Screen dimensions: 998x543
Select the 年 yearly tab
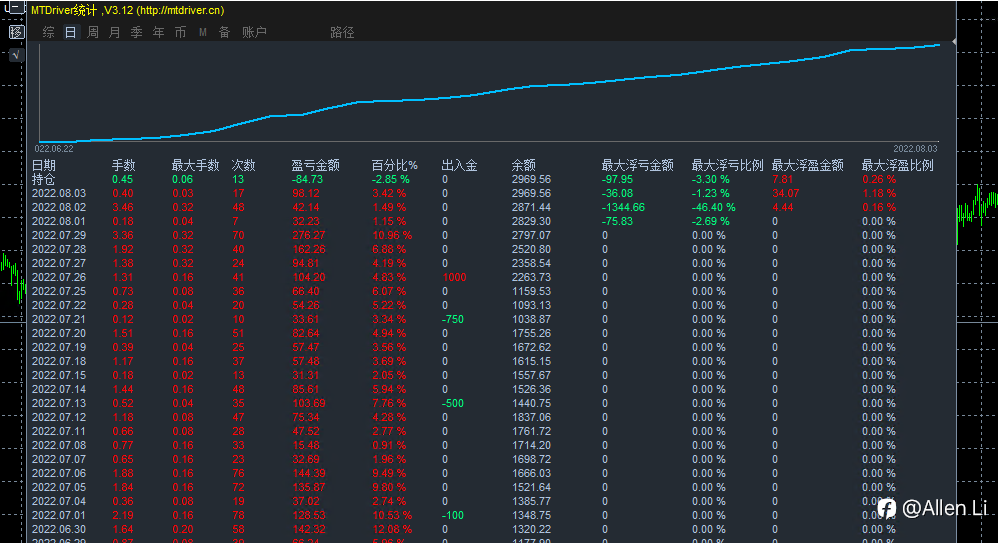(158, 32)
